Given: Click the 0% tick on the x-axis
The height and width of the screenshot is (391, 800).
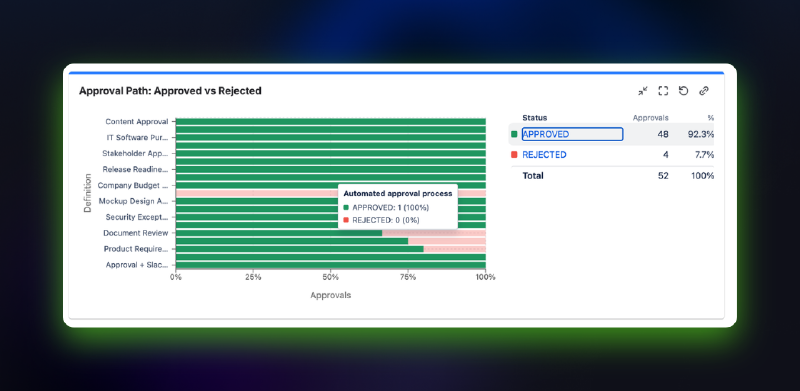Looking at the screenshot, I should [176, 277].
